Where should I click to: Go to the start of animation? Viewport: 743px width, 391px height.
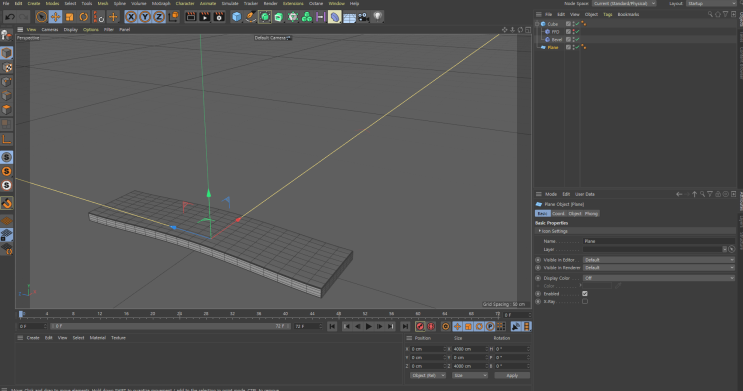coord(332,327)
